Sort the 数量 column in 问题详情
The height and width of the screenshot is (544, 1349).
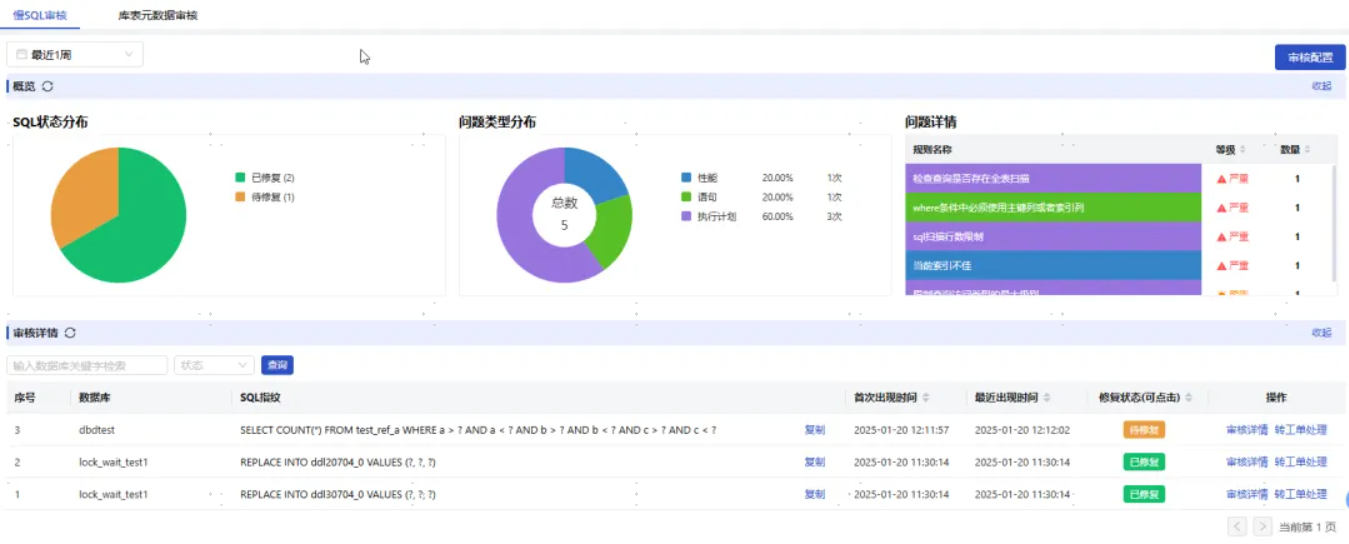tap(1307, 150)
